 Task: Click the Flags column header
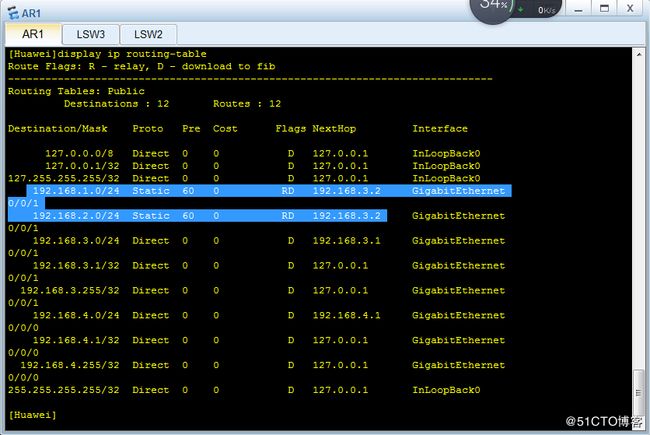point(291,129)
